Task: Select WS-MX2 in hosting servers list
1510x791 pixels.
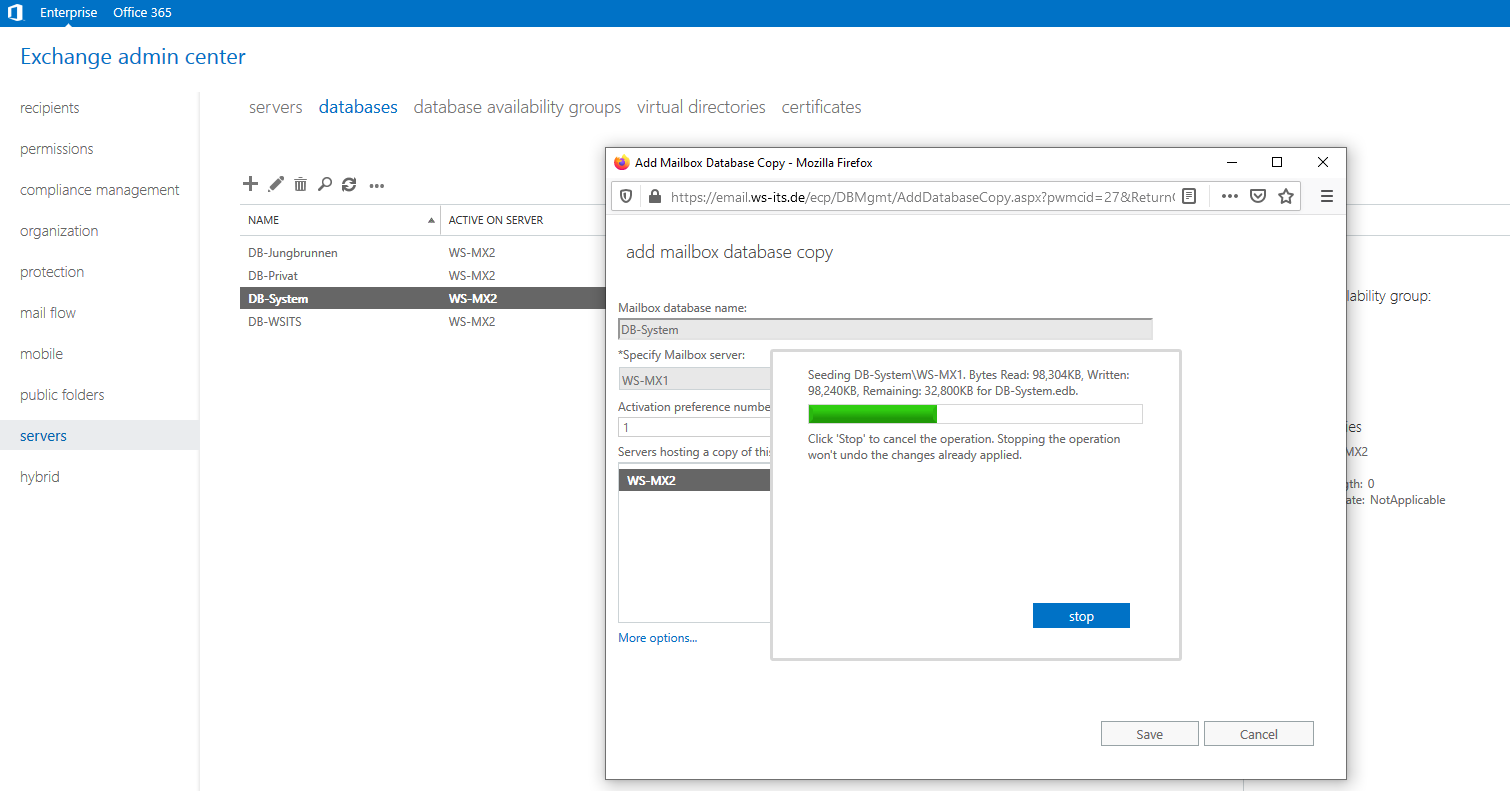Action: pos(695,481)
